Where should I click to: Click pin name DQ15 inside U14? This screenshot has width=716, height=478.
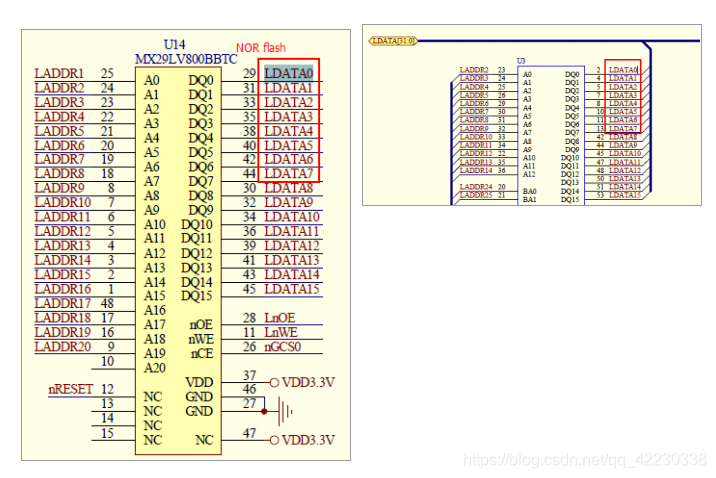coord(197,296)
